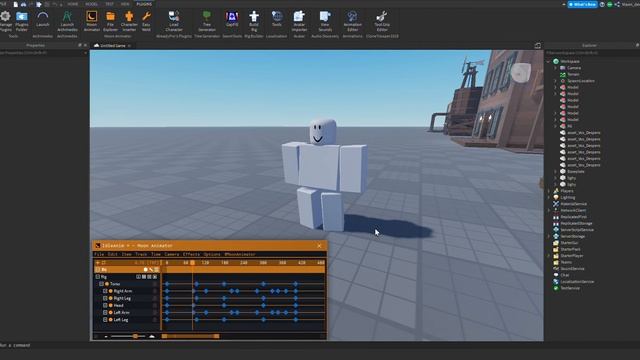Click the wrench icon on the orange rig row
Image resolution: width=640 pixels, height=360 pixels.
click(151, 269)
